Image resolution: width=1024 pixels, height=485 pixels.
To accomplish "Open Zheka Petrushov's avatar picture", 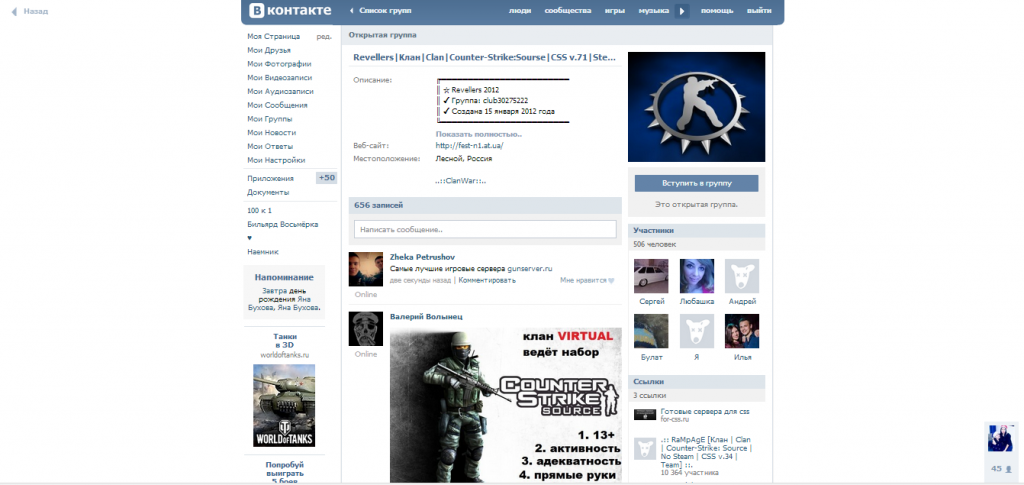I will (366, 270).
